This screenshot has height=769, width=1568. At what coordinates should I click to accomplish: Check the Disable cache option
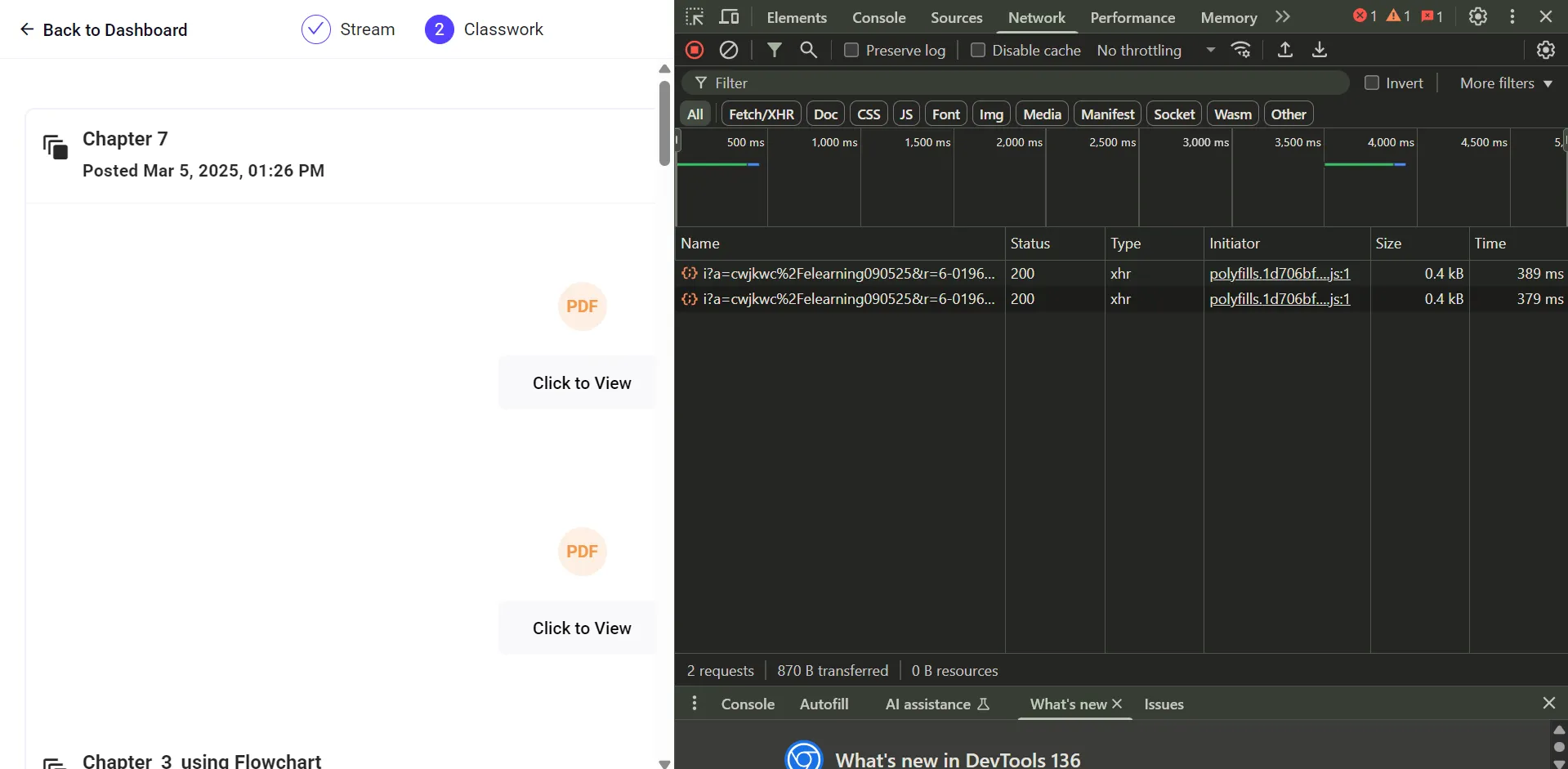tap(977, 50)
